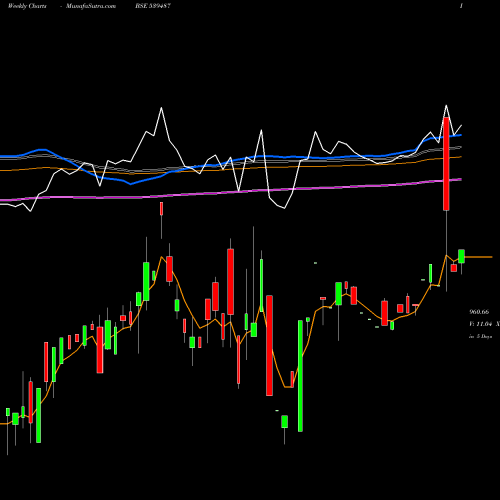
Task: Click the 'BSE 539487' symbol text
Action: click(x=153, y=6)
